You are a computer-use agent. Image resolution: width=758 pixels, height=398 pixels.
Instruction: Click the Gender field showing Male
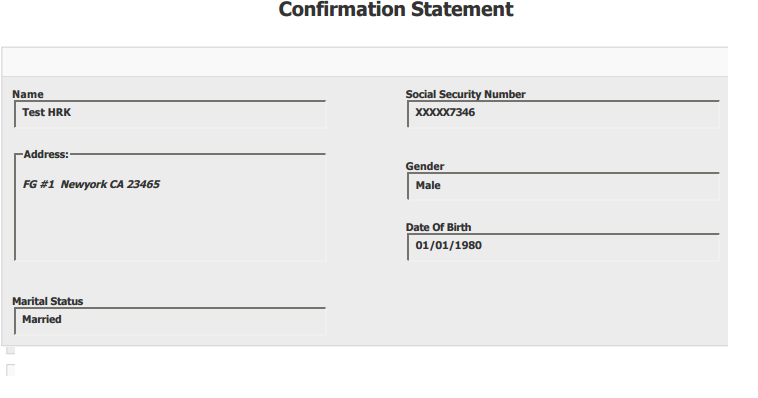(x=563, y=186)
